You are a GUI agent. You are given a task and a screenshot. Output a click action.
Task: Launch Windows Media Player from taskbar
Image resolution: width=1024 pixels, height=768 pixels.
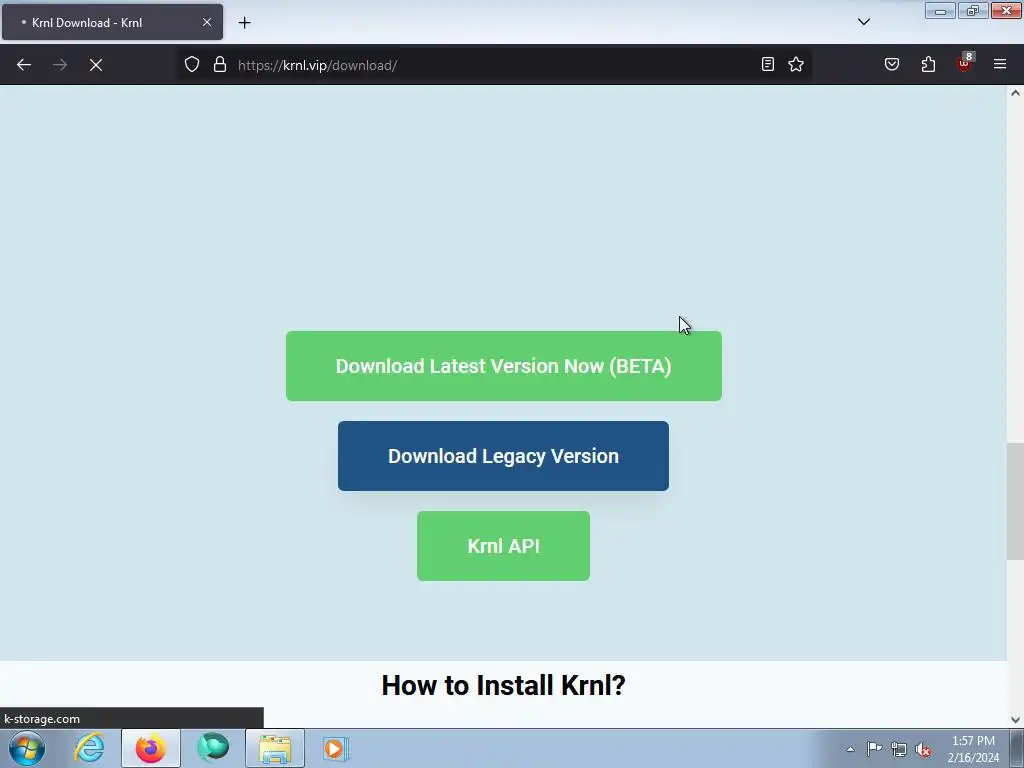[336, 748]
